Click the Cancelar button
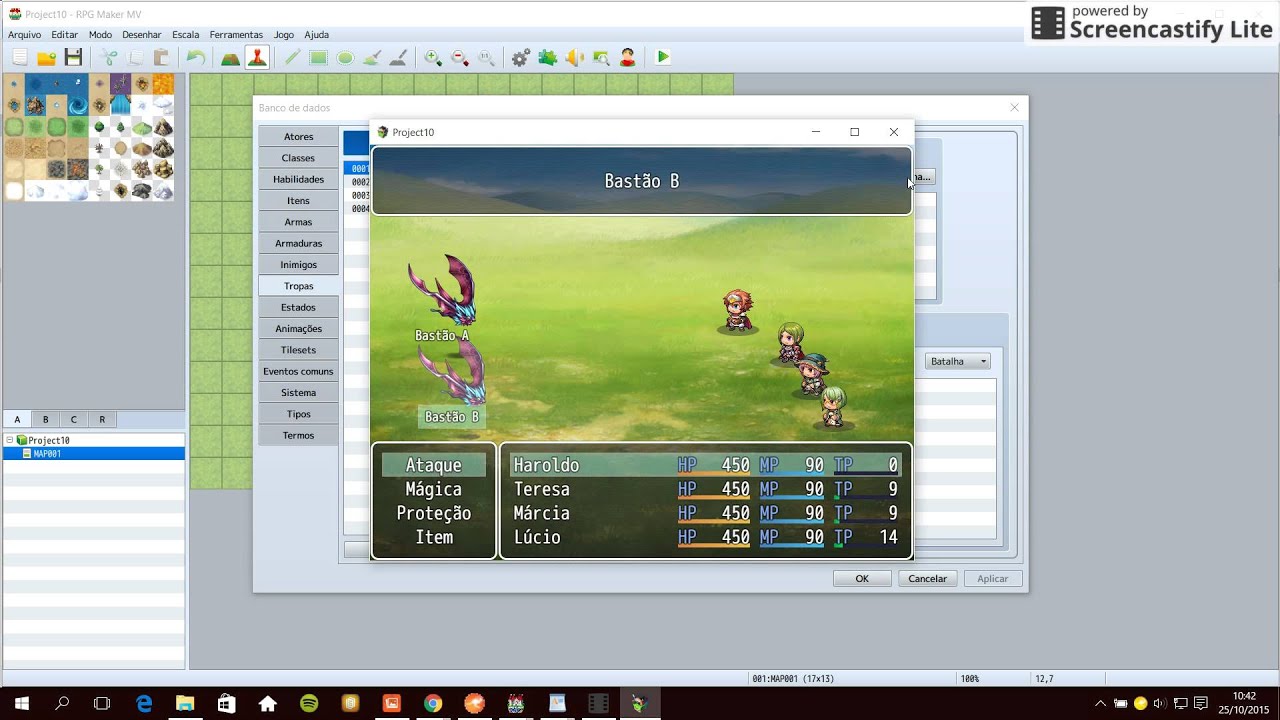Screen dimensions: 1280x720 click(927, 579)
